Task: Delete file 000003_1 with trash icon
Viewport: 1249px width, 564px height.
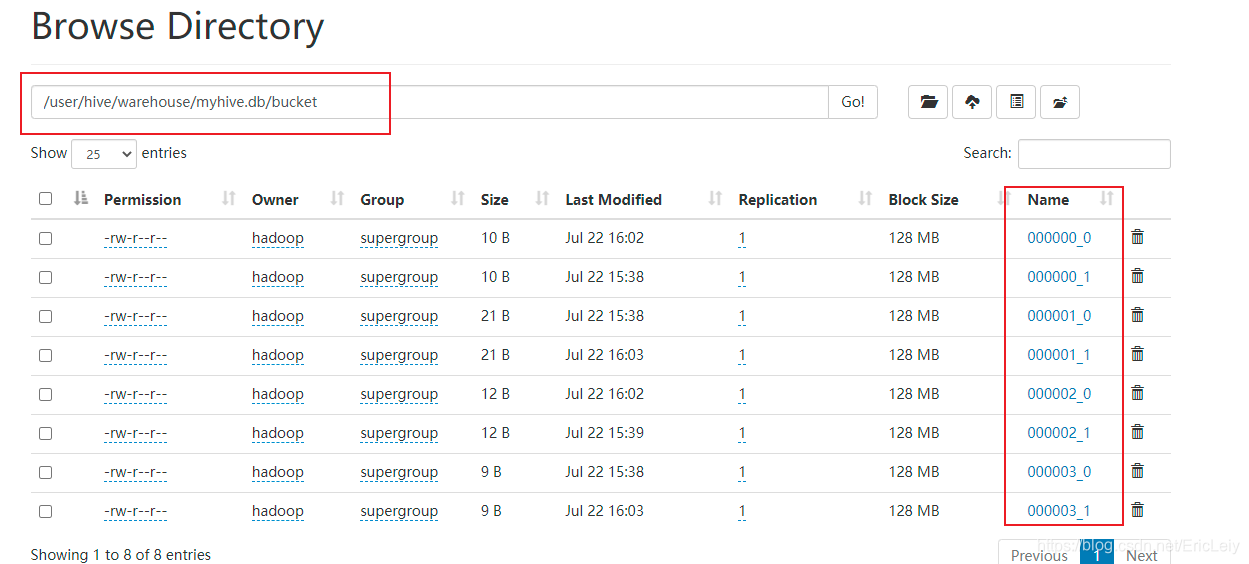Action: 1137,510
